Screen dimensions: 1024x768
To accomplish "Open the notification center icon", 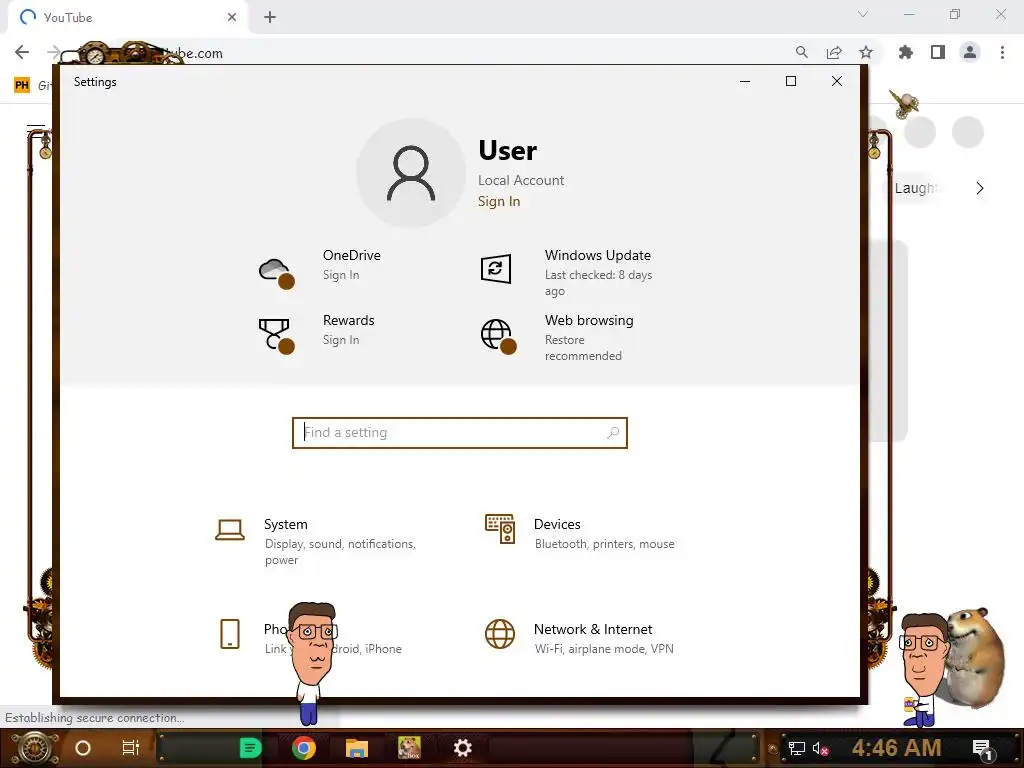I will pos(983,748).
